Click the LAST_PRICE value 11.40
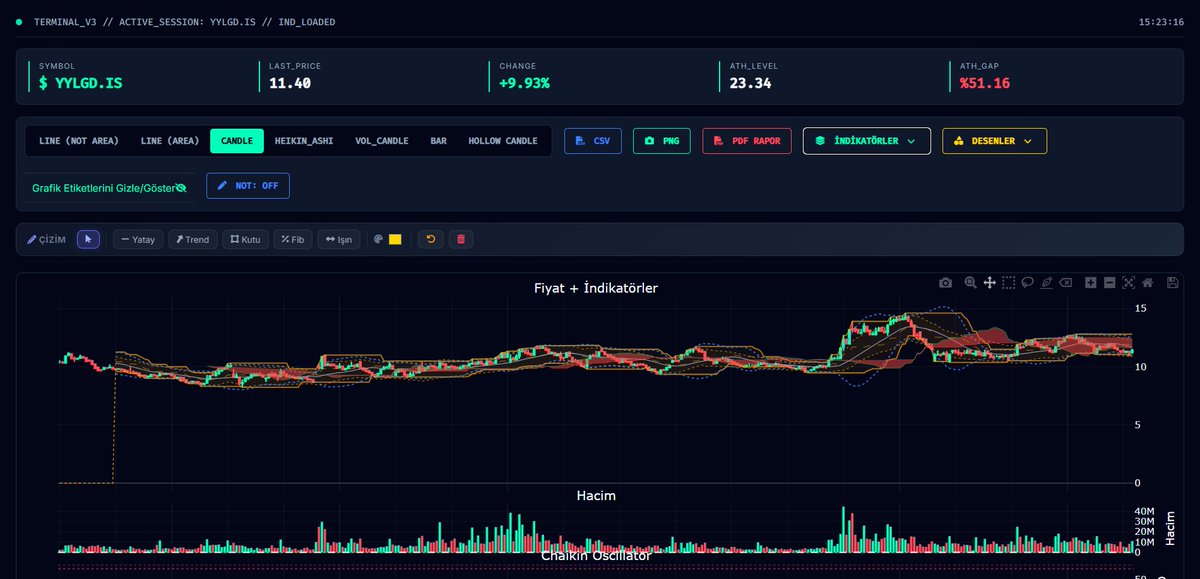Screen dimensions: 1200x579 (290, 83)
